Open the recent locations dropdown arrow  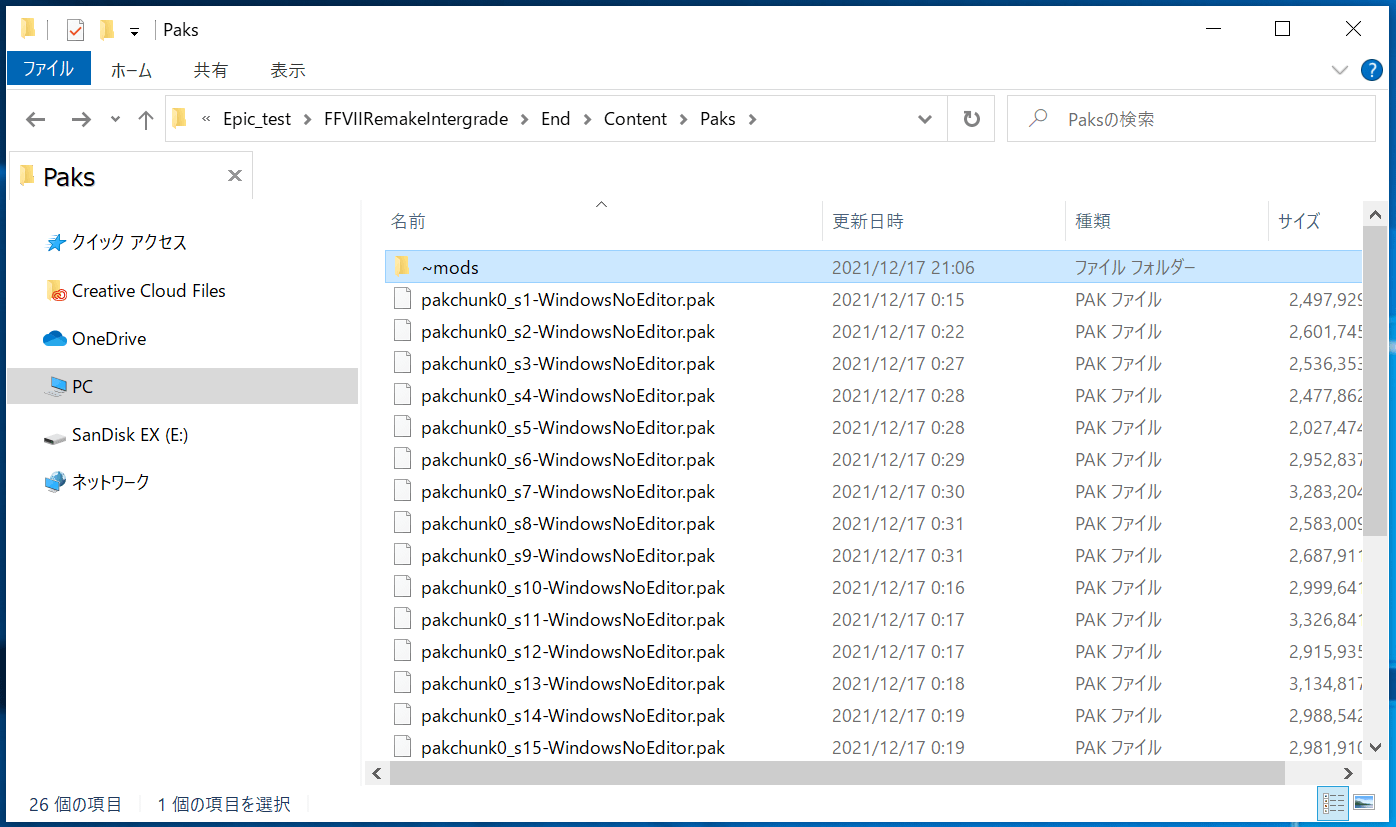click(115, 119)
